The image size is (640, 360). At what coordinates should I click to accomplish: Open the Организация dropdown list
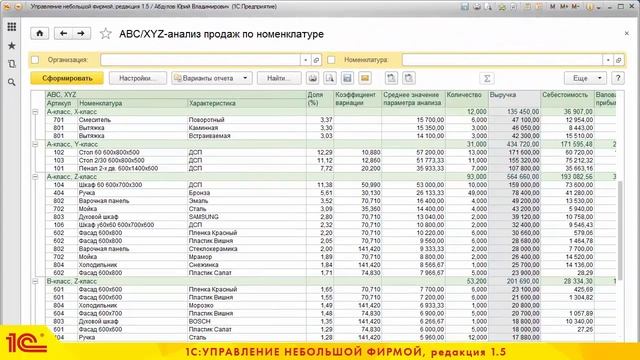(x=306, y=60)
